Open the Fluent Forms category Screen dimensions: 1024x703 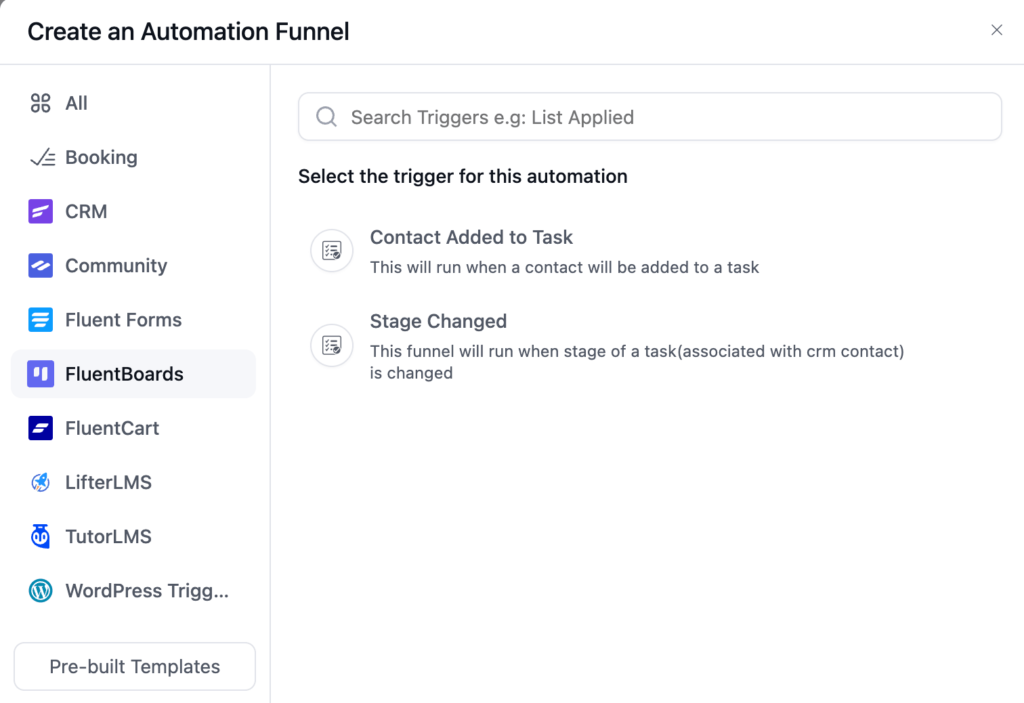coord(133,320)
